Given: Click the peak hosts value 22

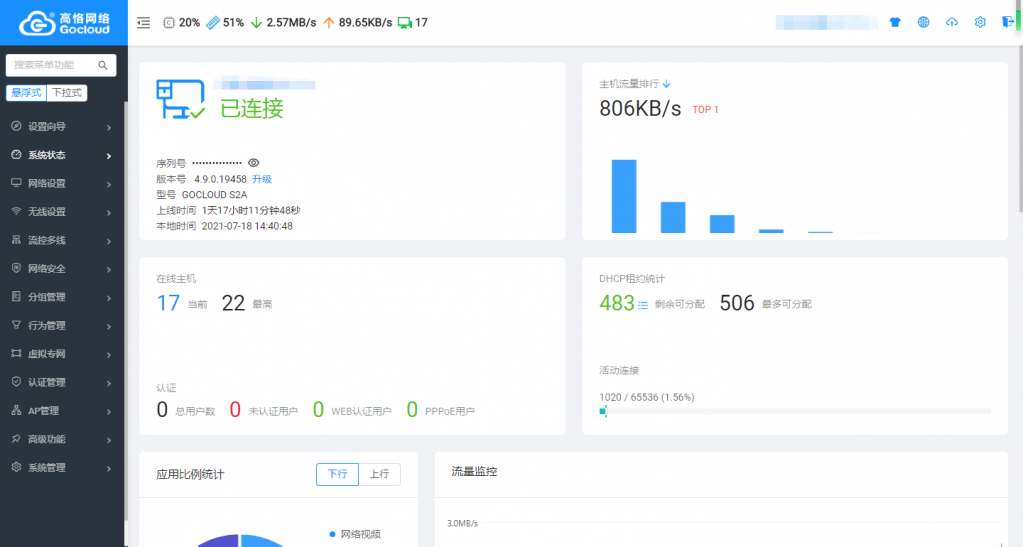Looking at the screenshot, I should 233,303.
